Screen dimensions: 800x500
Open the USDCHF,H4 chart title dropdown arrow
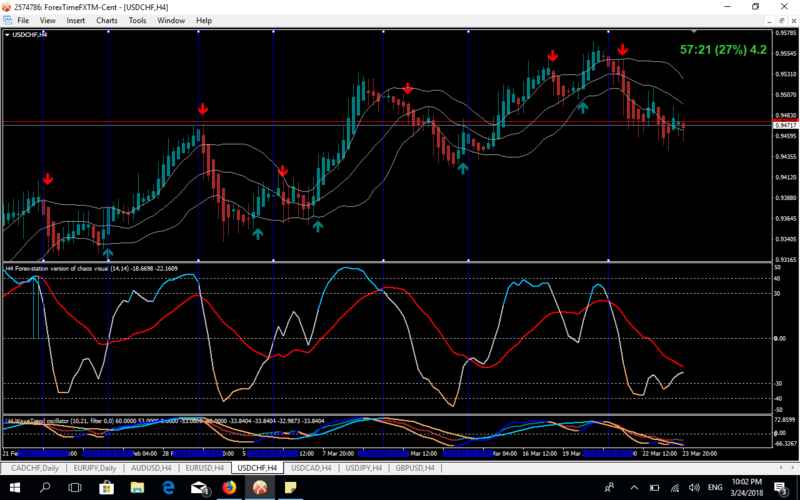click(x=8, y=35)
